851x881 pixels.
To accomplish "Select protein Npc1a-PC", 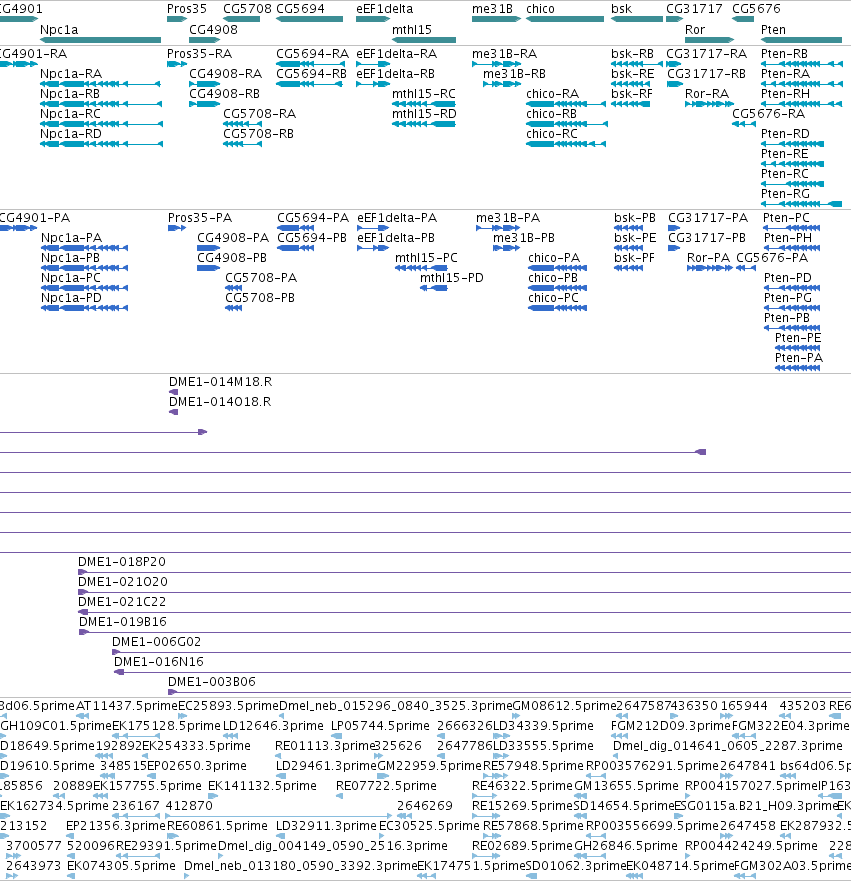I will tap(84, 288).
